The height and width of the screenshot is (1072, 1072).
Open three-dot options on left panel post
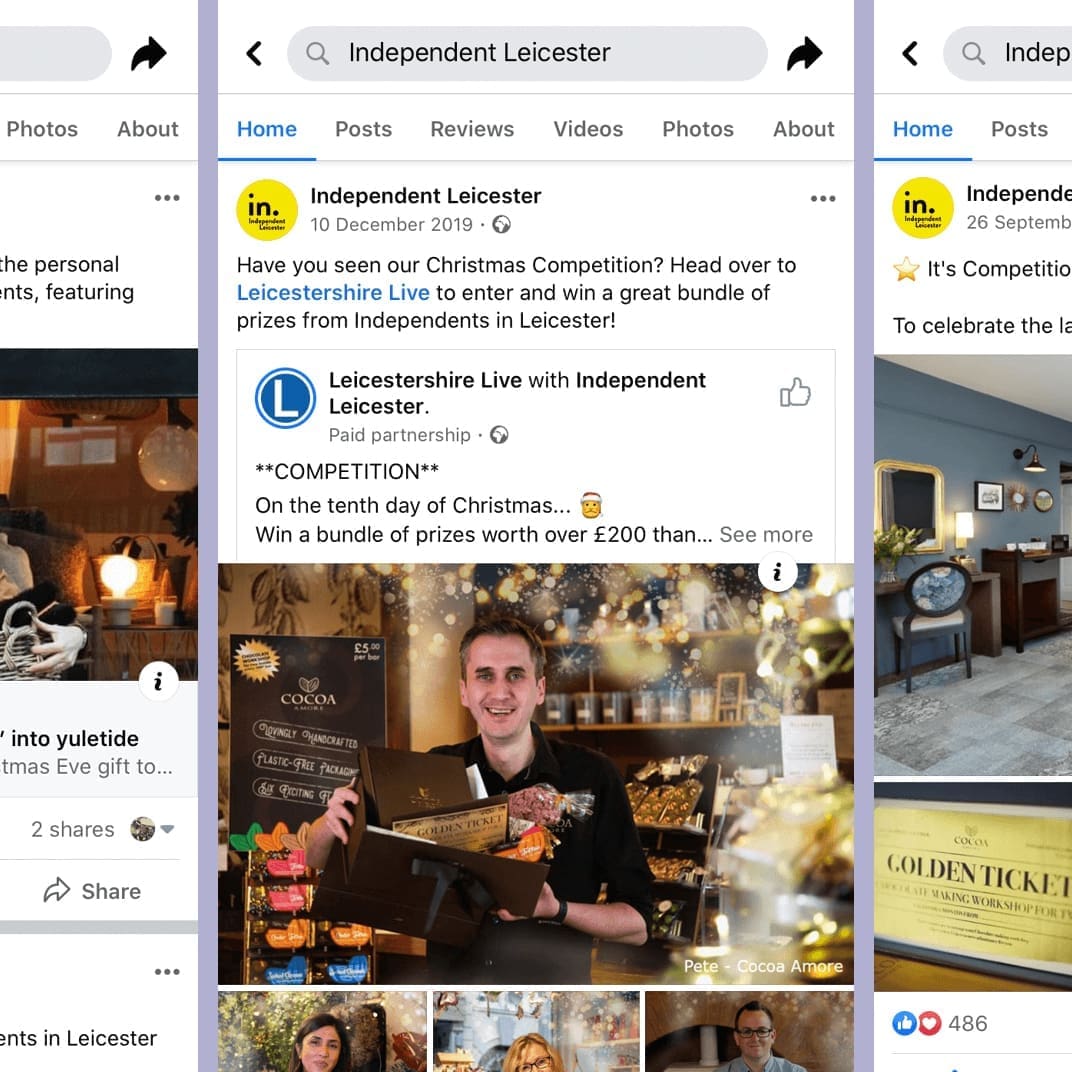point(167,198)
